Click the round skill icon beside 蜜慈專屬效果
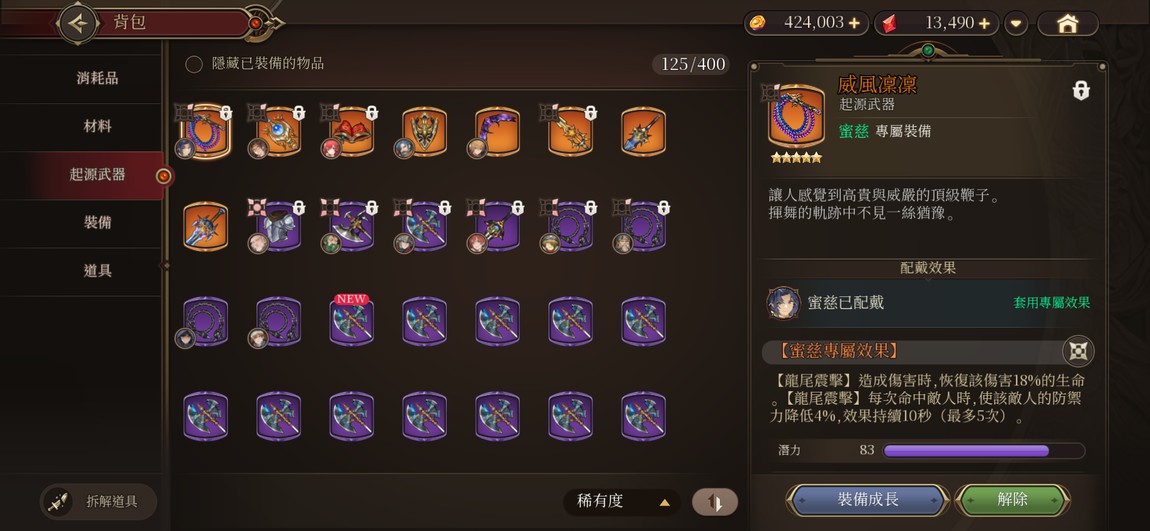The width and height of the screenshot is (1150, 531). [x=1078, y=351]
